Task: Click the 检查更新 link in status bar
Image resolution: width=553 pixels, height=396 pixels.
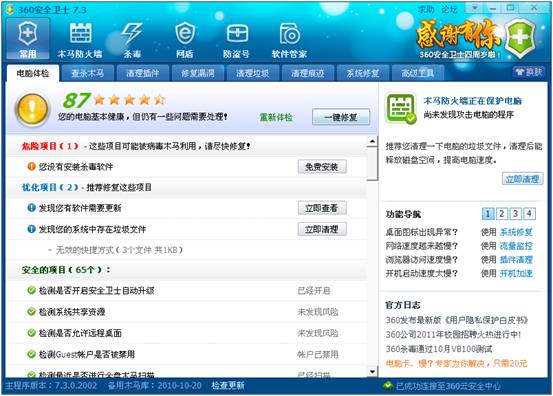Action: click(228, 385)
